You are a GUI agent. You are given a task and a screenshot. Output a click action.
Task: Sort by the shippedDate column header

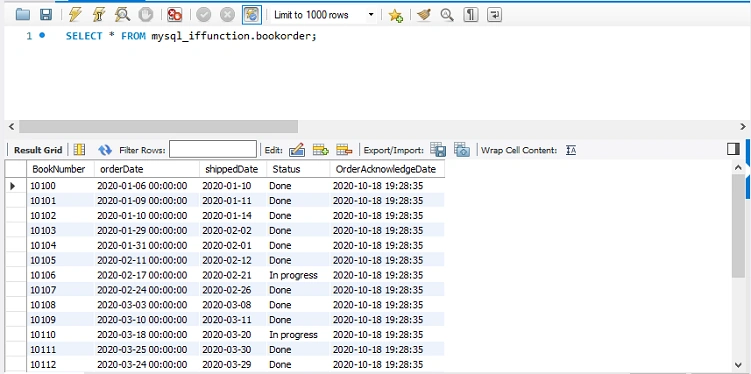tap(233, 169)
